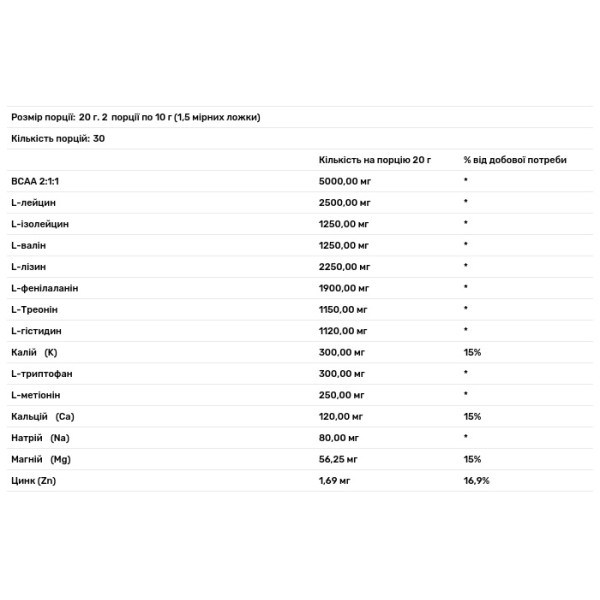Click the 'Магній (Mg)' ingredient name
Image resolution: width=600 pixels, height=600 pixels.
[x=40, y=458]
